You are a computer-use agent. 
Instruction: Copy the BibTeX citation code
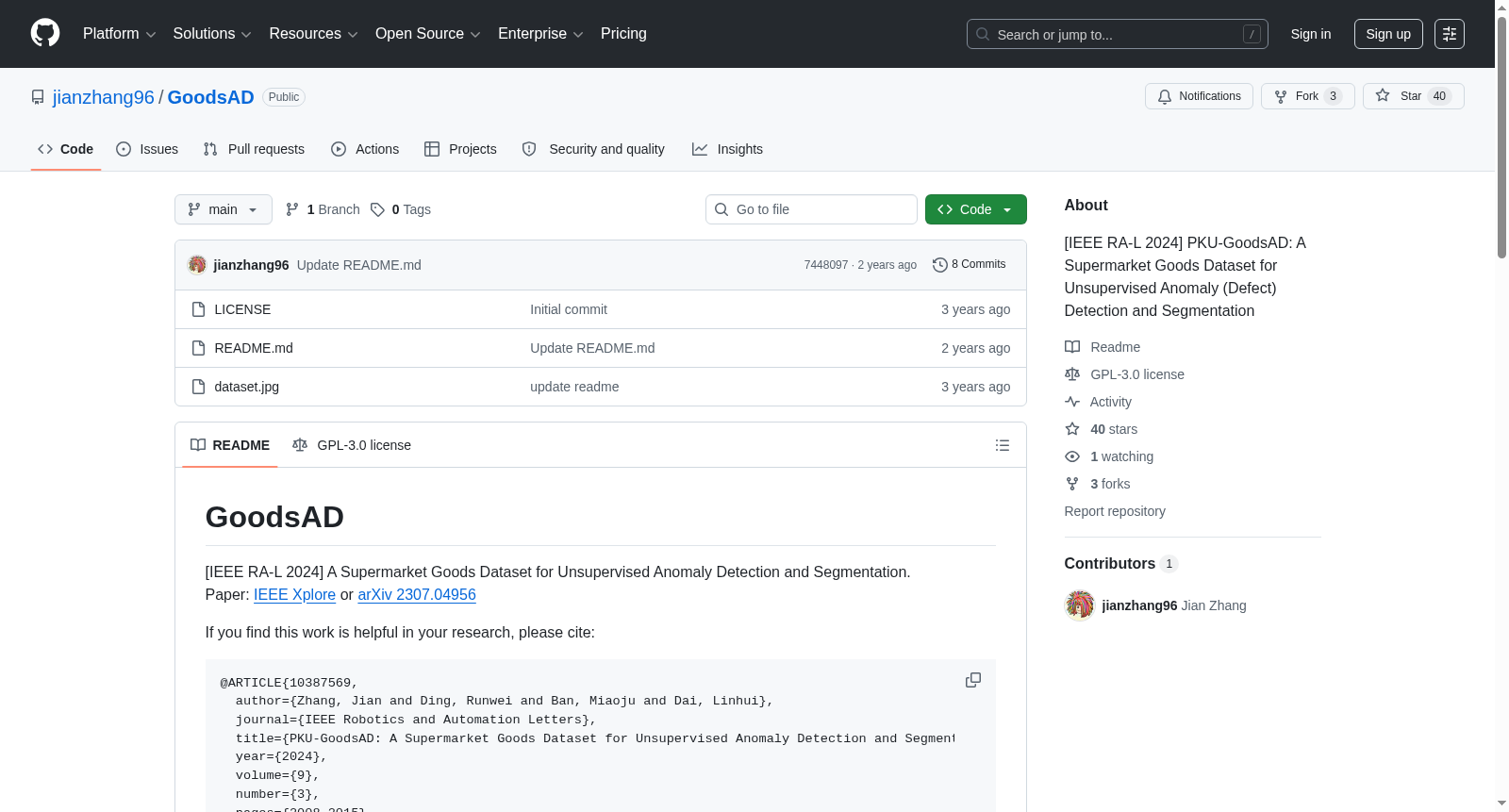click(x=973, y=680)
